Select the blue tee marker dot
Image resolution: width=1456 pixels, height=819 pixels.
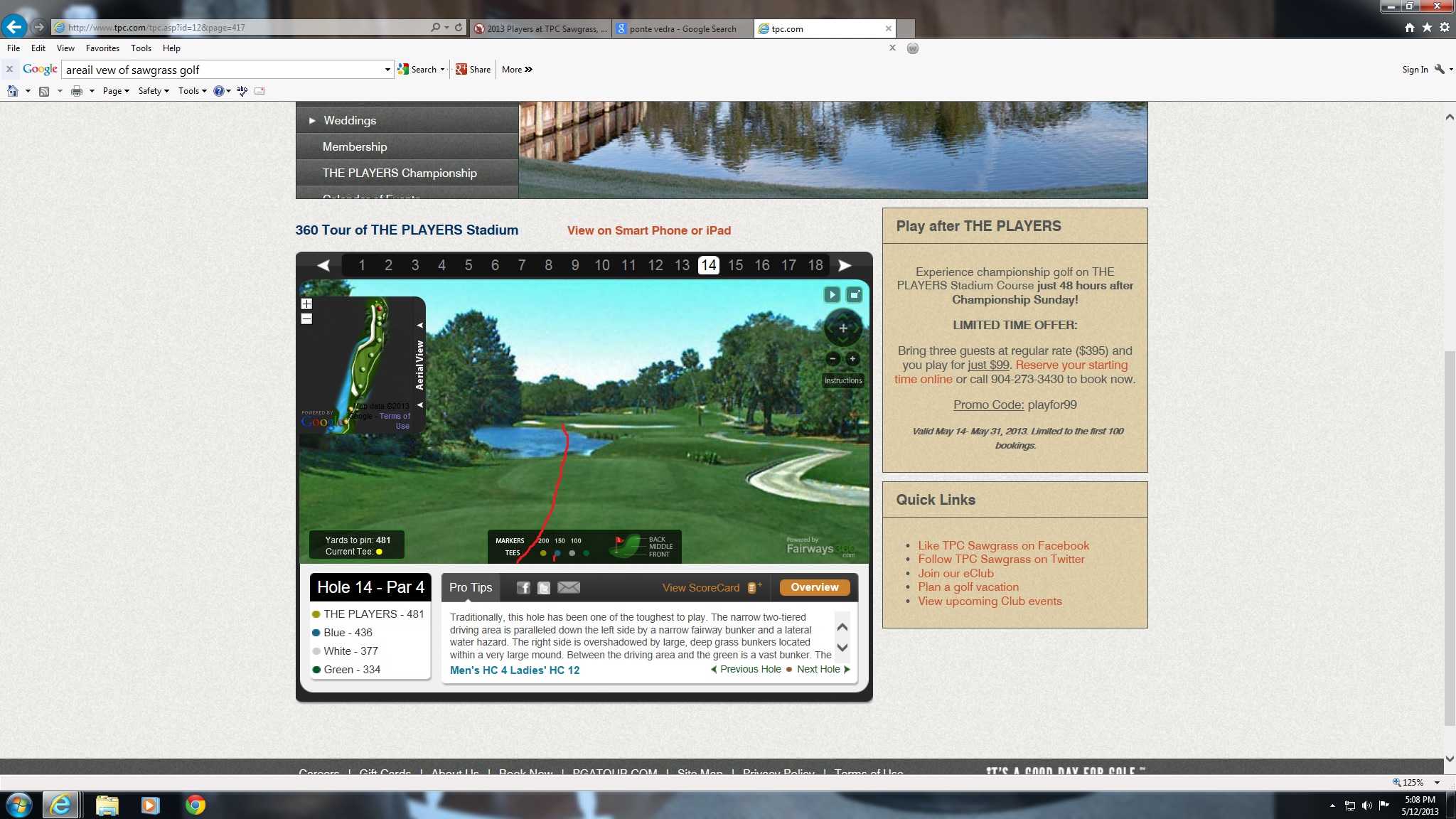click(x=557, y=553)
